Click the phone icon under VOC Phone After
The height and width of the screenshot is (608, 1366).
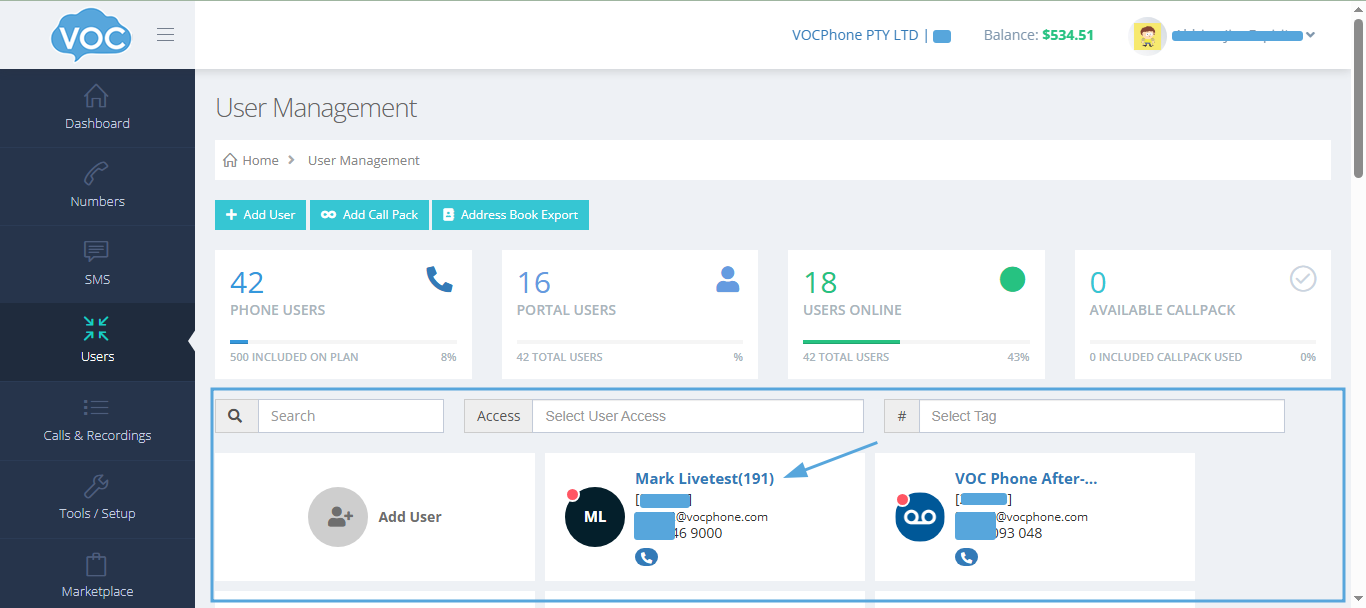point(966,557)
